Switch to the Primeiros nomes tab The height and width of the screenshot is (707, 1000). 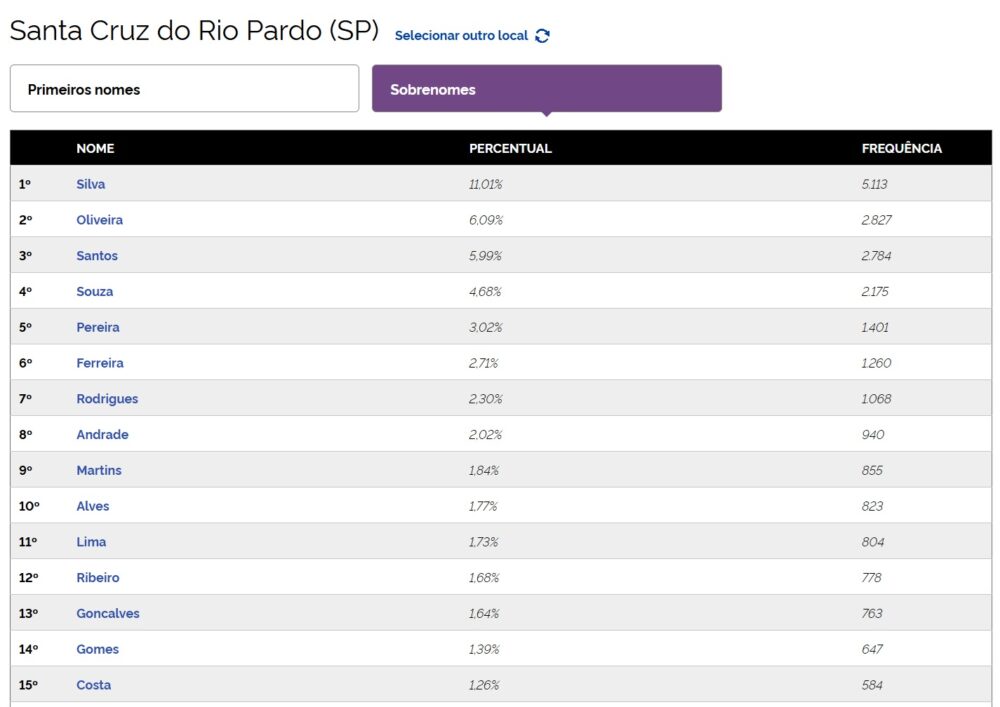pos(184,89)
